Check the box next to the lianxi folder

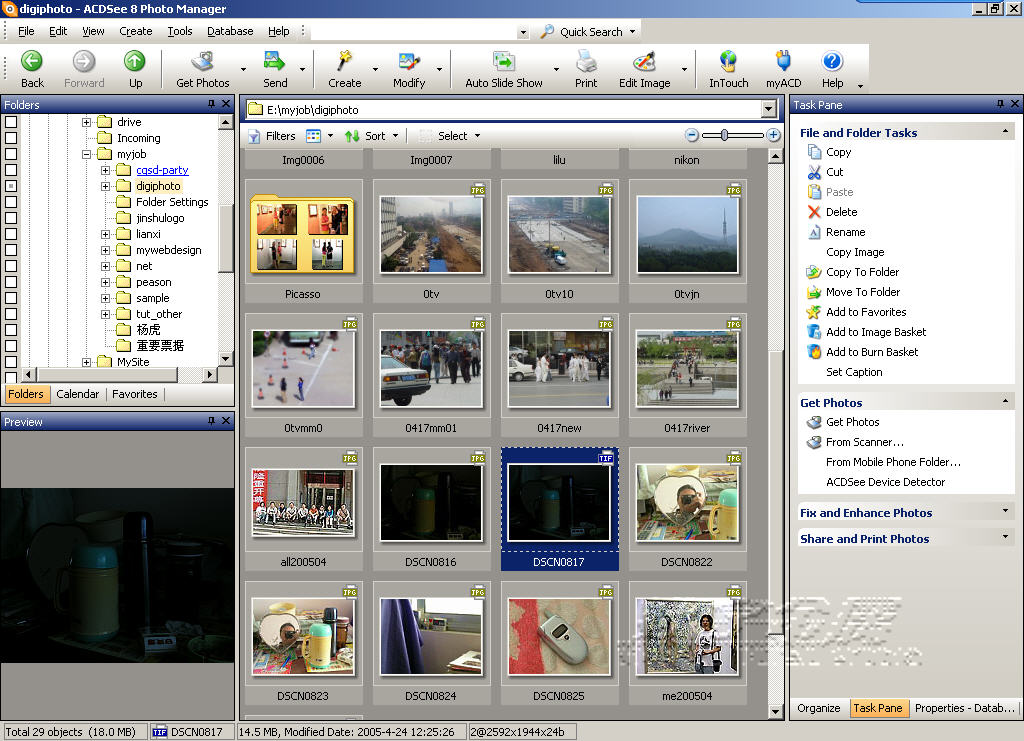tap(11, 234)
